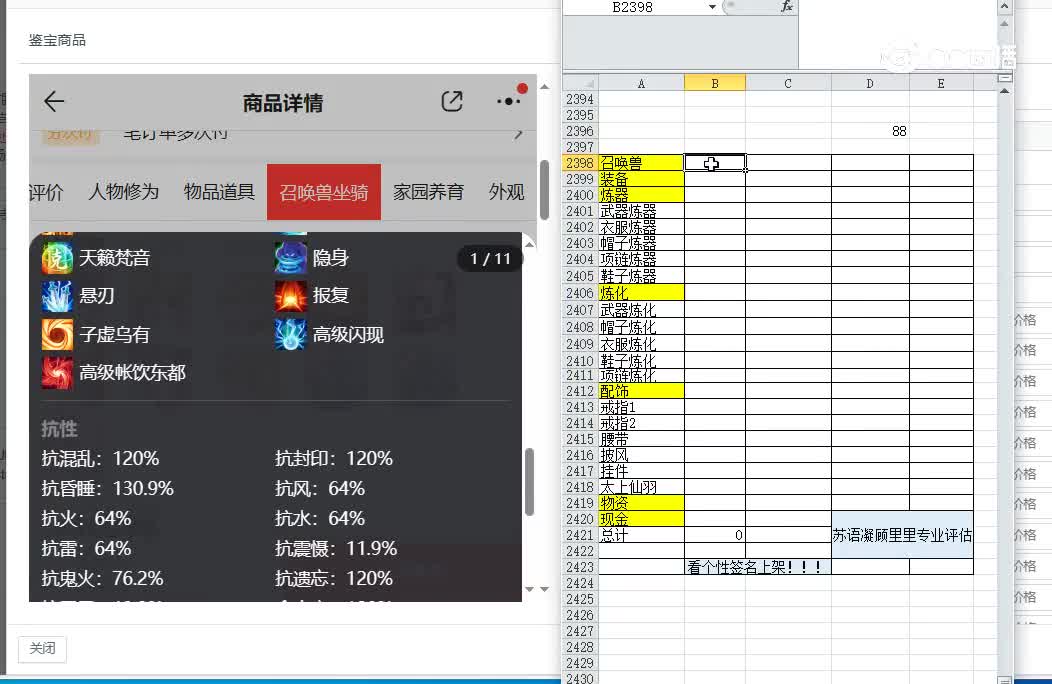Select row header 2421

(580, 535)
